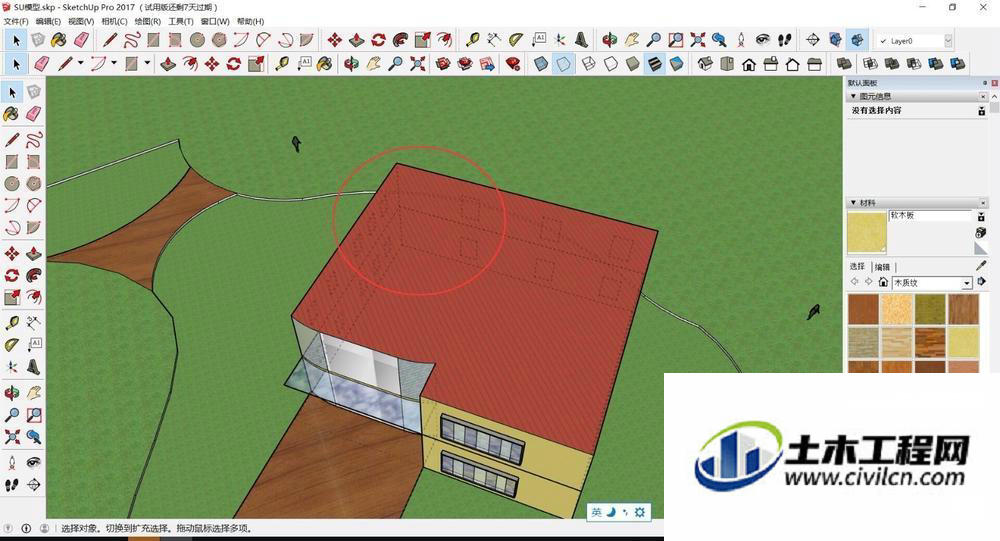Toggle Shaded With Textures style
The image size is (1000, 541).
coord(654,64)
